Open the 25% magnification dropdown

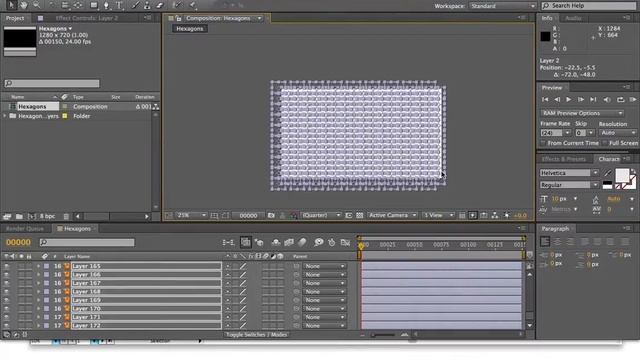pos(191,215)
